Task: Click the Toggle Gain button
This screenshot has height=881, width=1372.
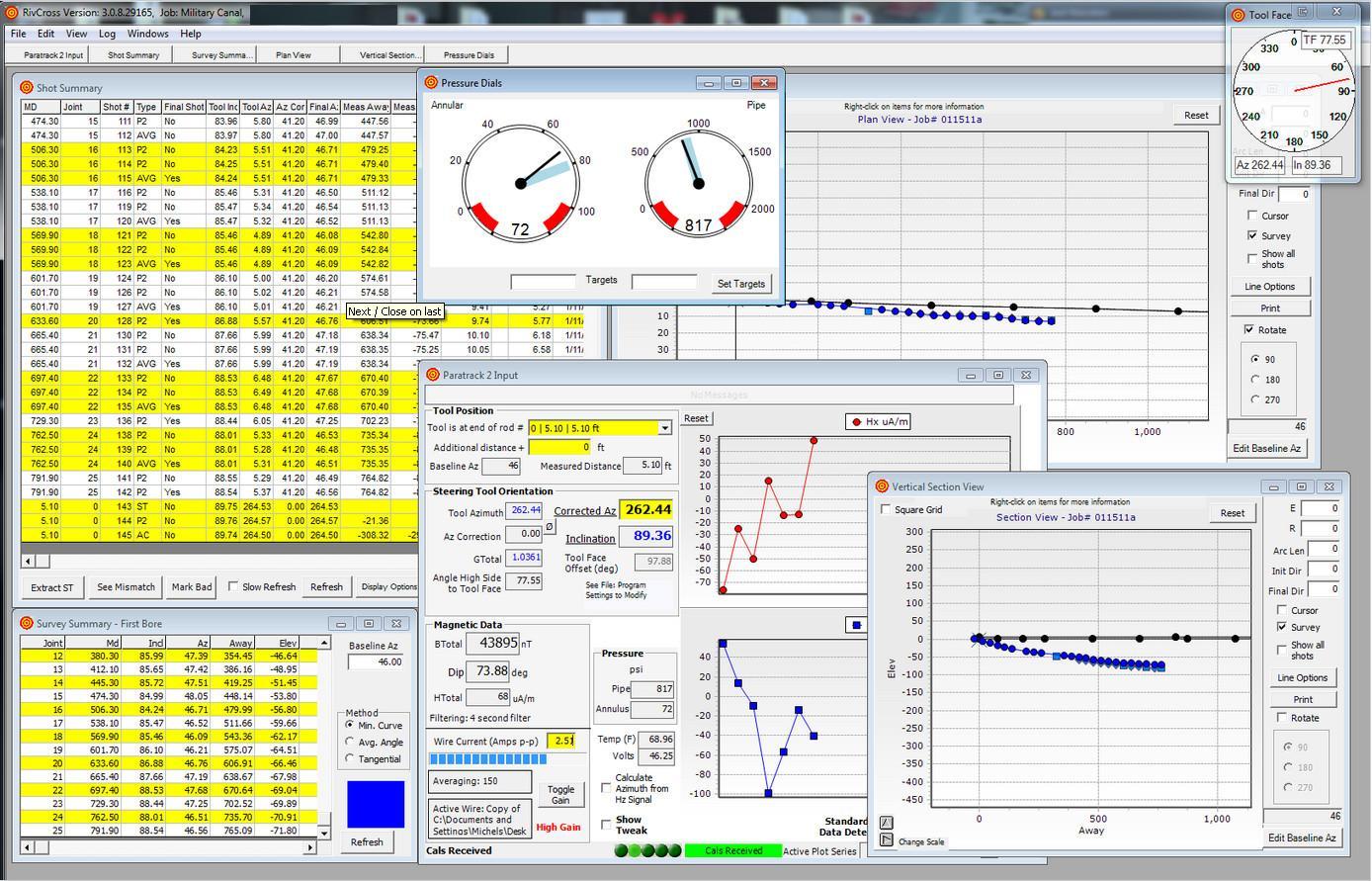Action: [560, 794]
